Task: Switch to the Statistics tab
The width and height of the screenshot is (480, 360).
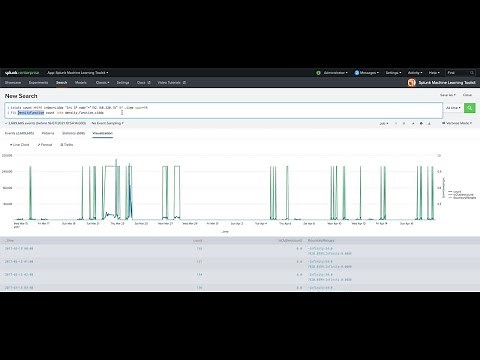Action: coord(73,133)
